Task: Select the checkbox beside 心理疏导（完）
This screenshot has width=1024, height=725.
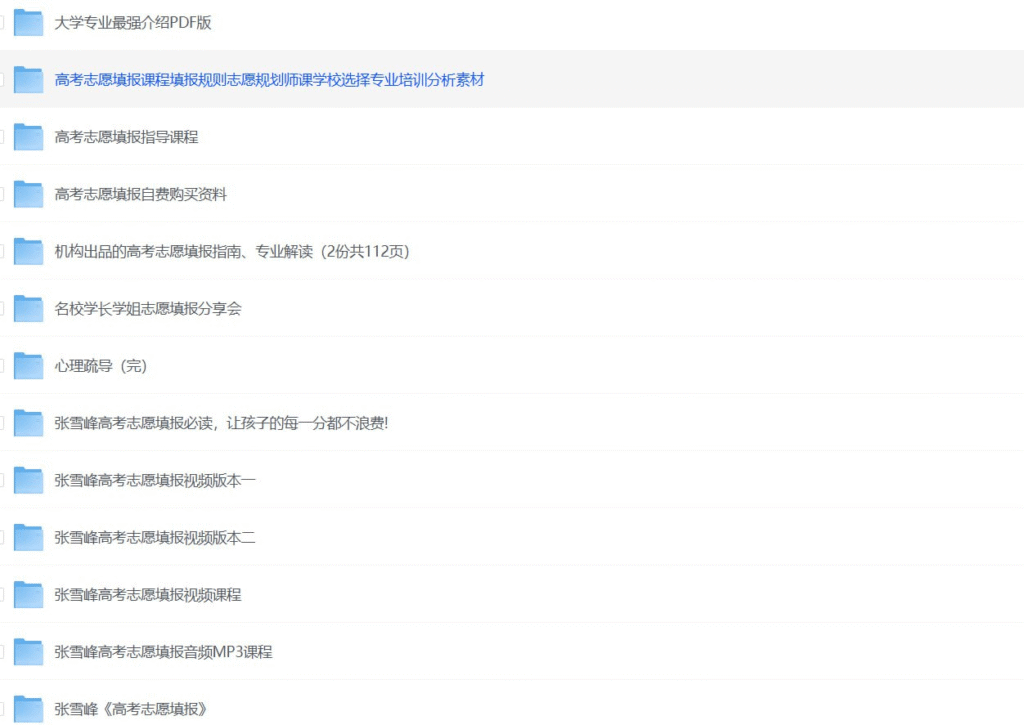Action: click(x=3, y=366)
